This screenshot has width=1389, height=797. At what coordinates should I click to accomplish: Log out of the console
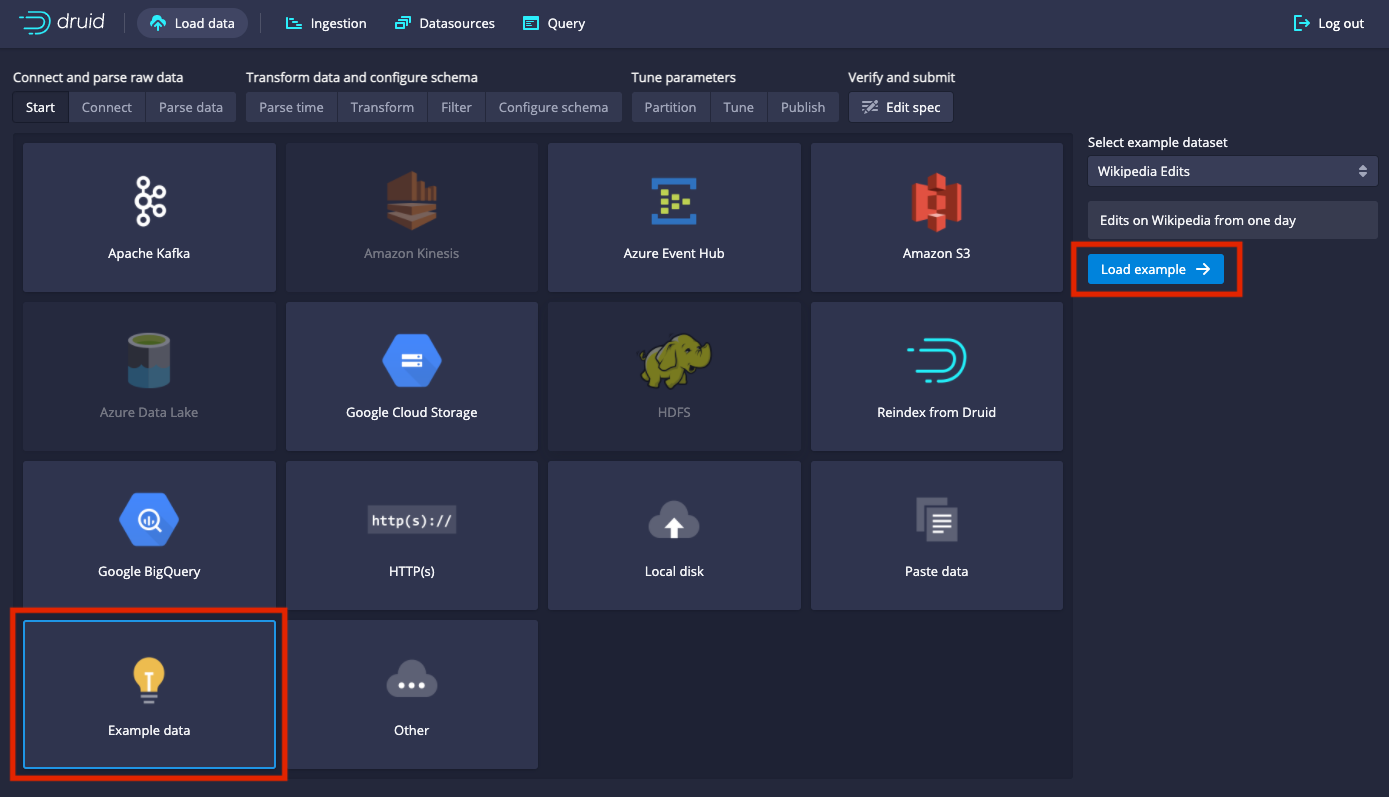(1329, 23)
